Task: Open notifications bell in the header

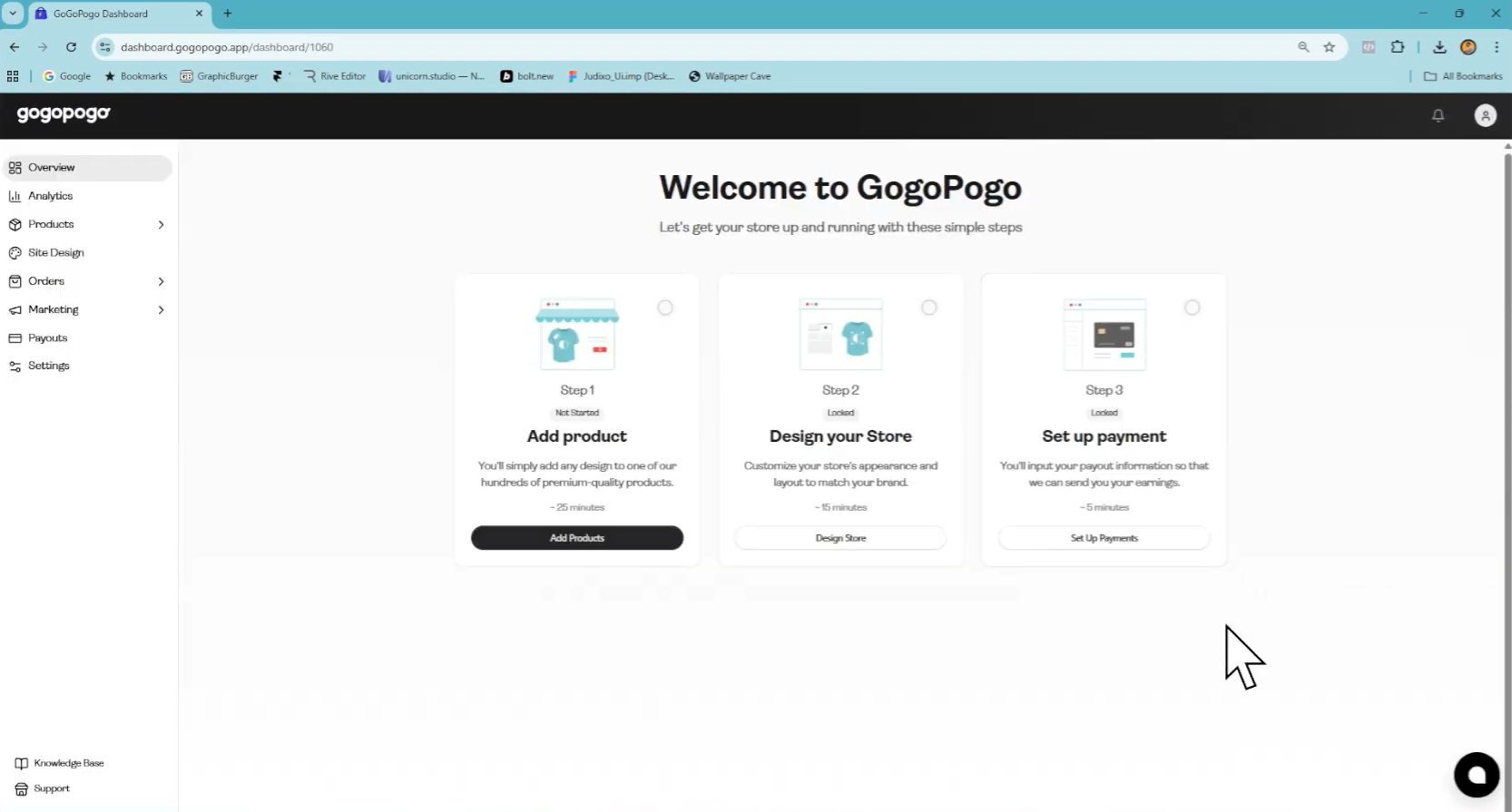Action: tap(1438, 115)
